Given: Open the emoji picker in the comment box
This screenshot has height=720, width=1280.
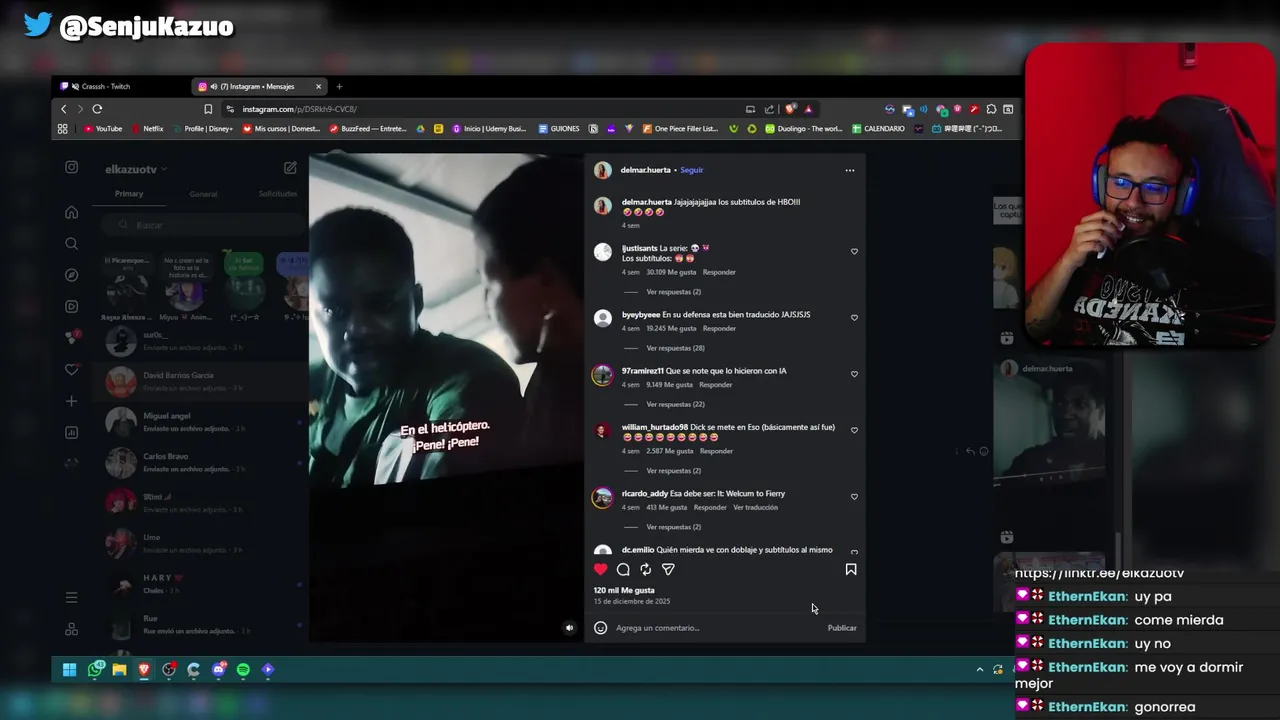Looking at the screenshot, I should [x=600, y=628].
